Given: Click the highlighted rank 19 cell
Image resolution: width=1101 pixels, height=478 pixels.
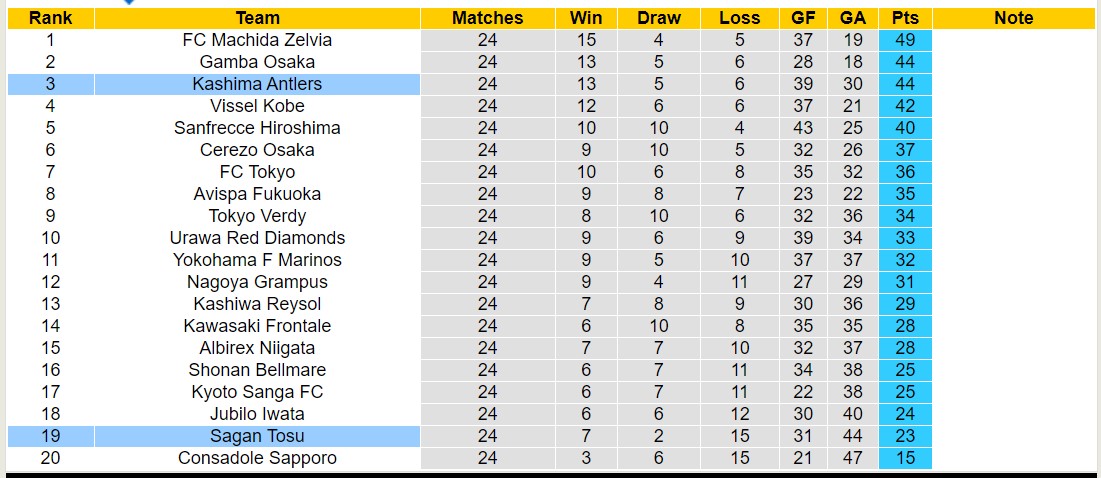Looking at the screenshot, I should 50,436.
